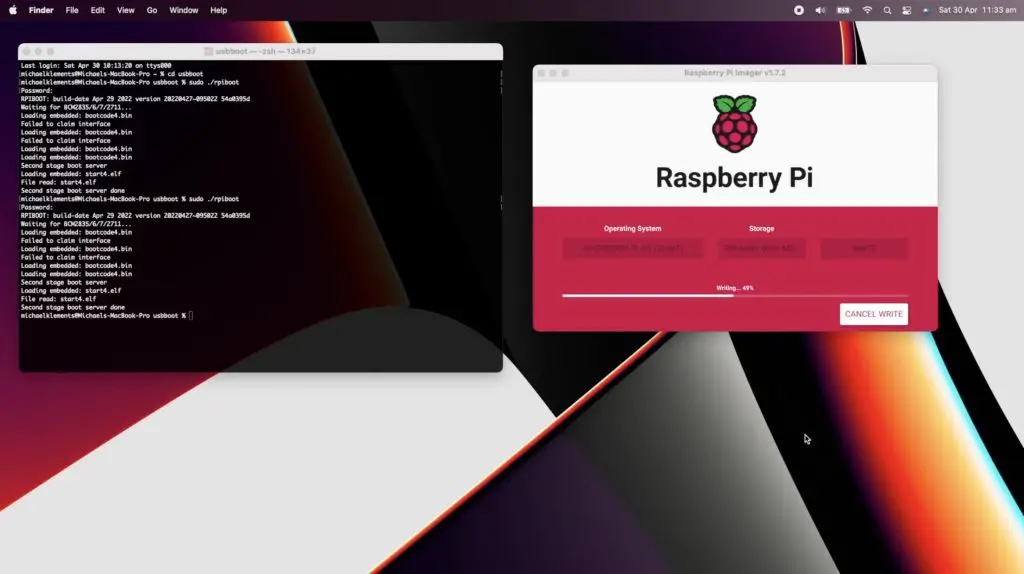Click the date and time in menu bar

(977, 10)
